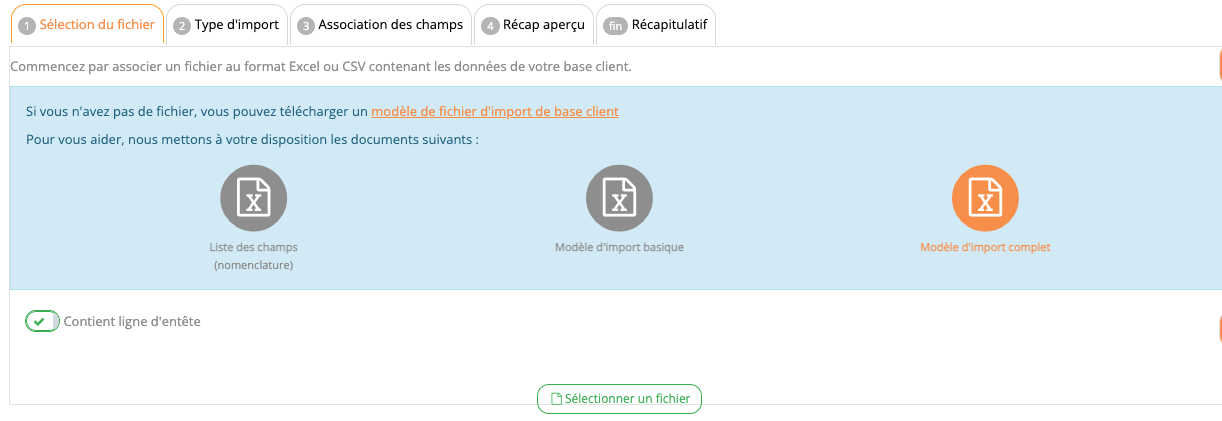This screenshot has width=1222, height=421.
Task: Click the number 2 step badge
Action: point(182,26)
